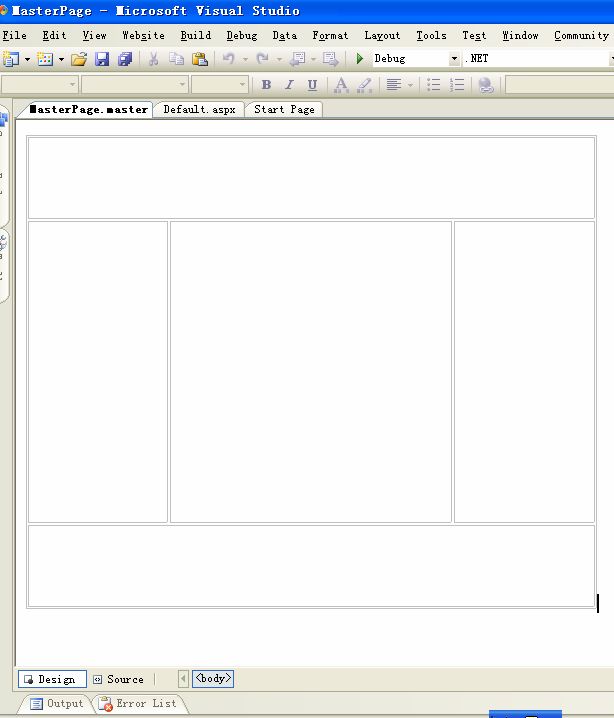The image size is (614, 718).
Task: Click the Redo arrow icon
Action: 262,59
